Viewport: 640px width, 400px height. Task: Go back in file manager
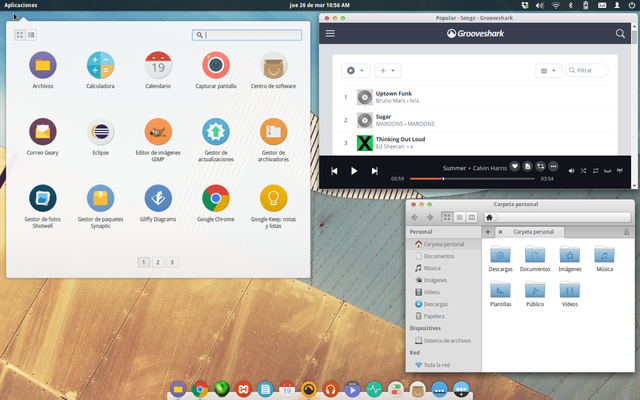415,217
